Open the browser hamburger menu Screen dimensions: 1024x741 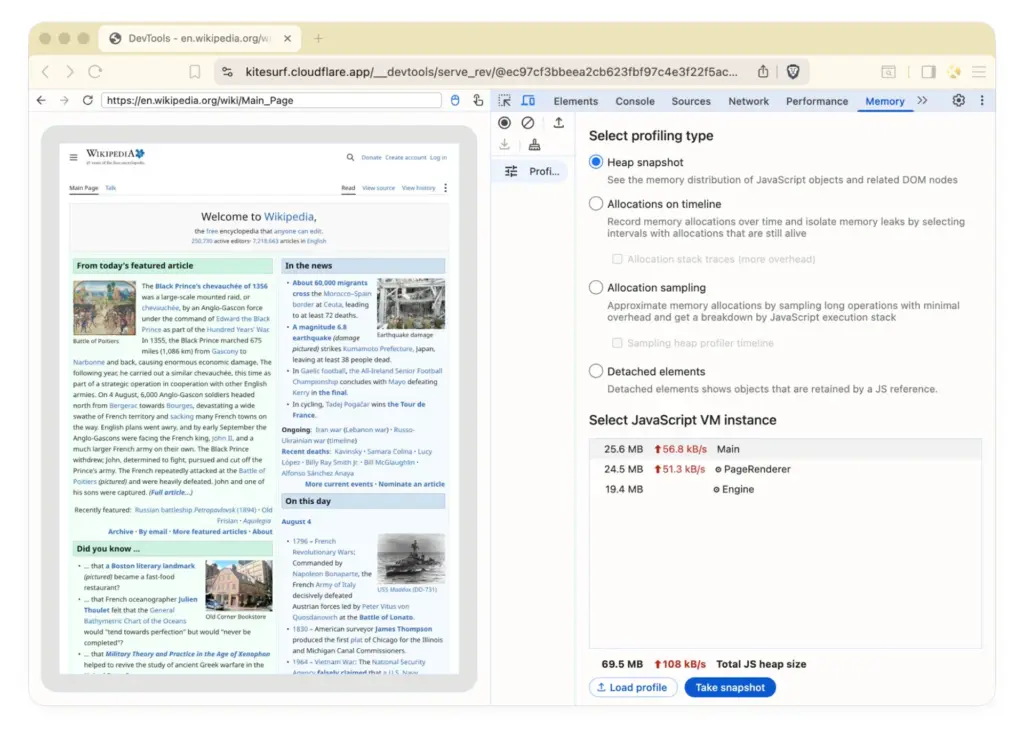click(978, 72)
